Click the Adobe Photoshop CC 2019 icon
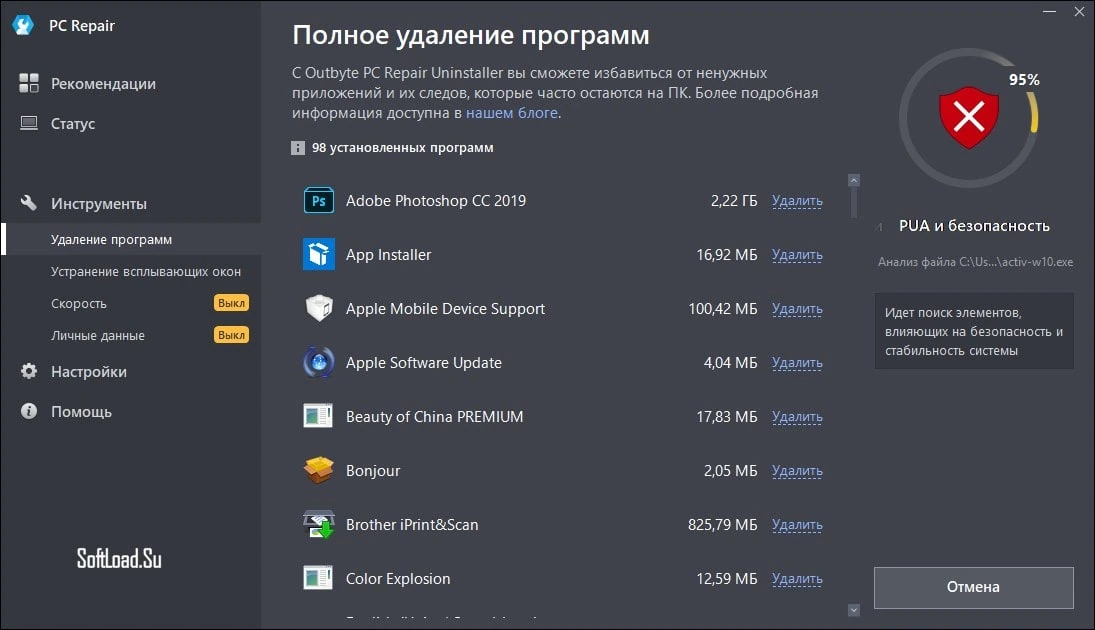 (x=318, y=200)
